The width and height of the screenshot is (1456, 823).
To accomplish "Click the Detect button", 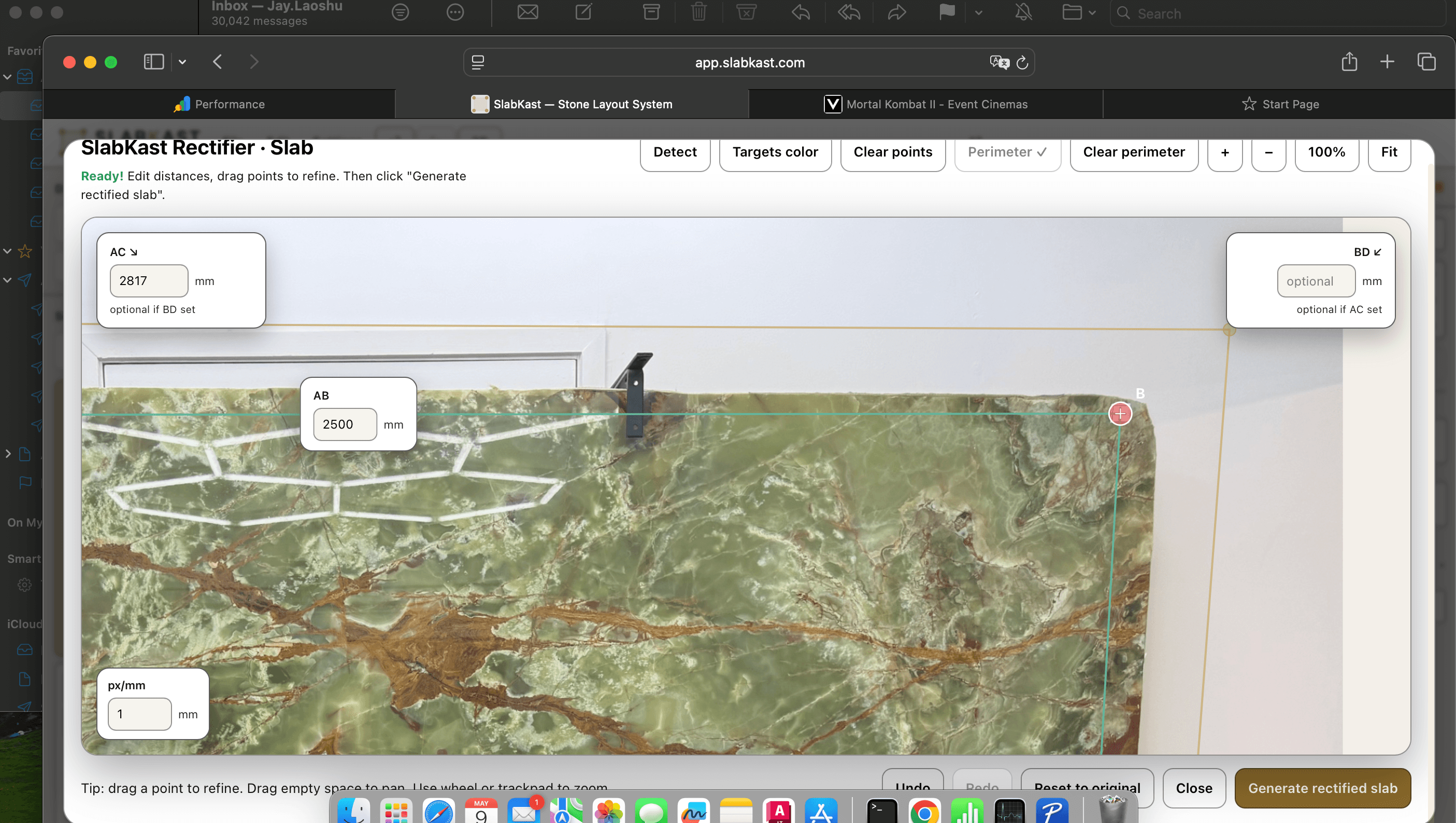I will (x=675, y=152).
